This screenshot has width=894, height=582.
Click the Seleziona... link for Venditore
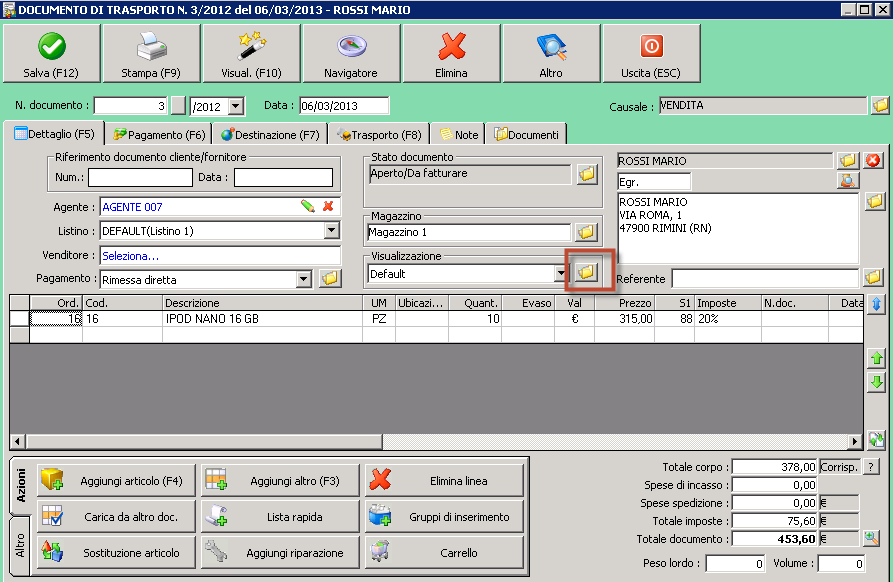(x=131, y=256)
